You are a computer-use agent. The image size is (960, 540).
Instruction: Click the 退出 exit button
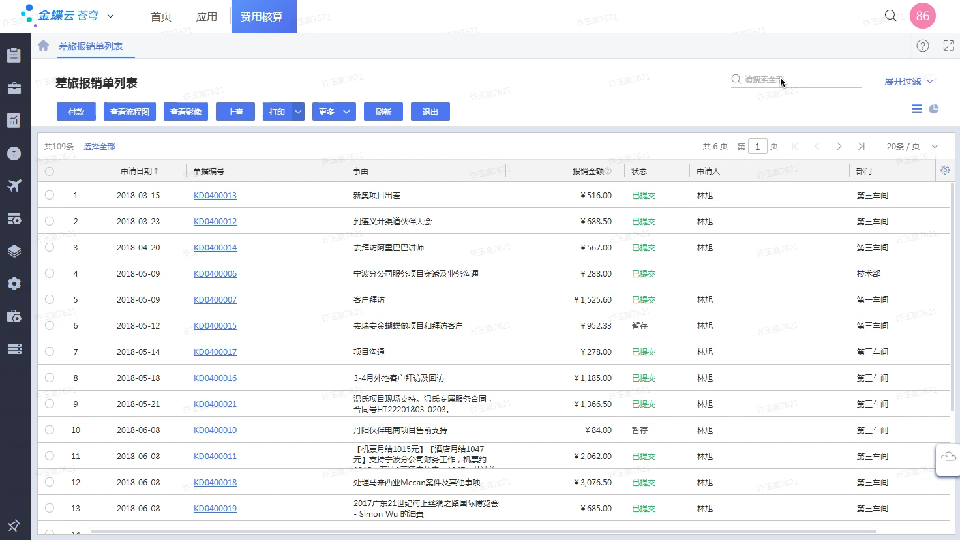(430, 111)
